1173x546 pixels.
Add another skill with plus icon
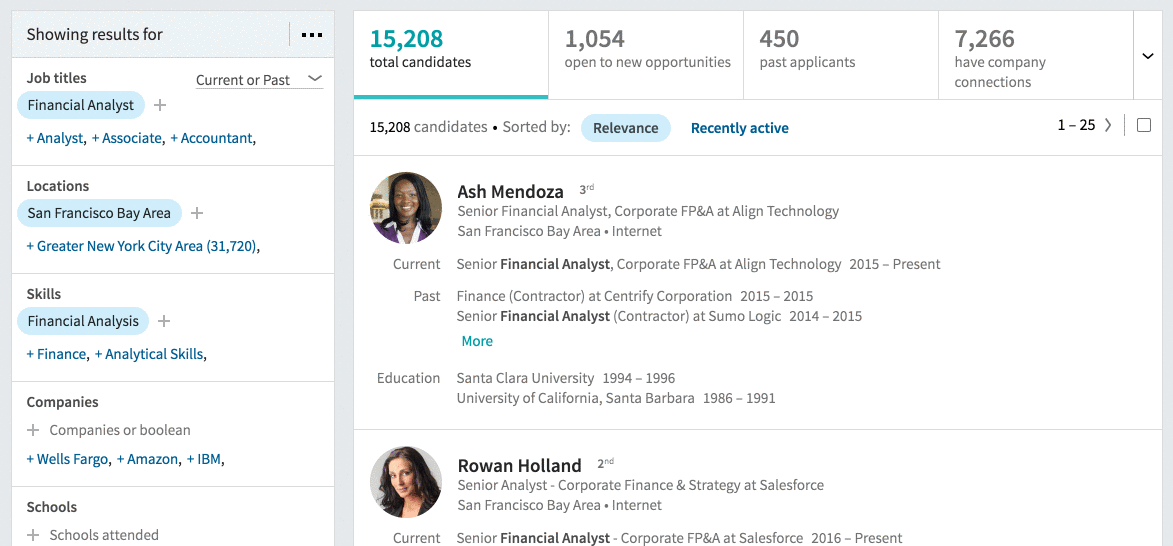[165, 321]
